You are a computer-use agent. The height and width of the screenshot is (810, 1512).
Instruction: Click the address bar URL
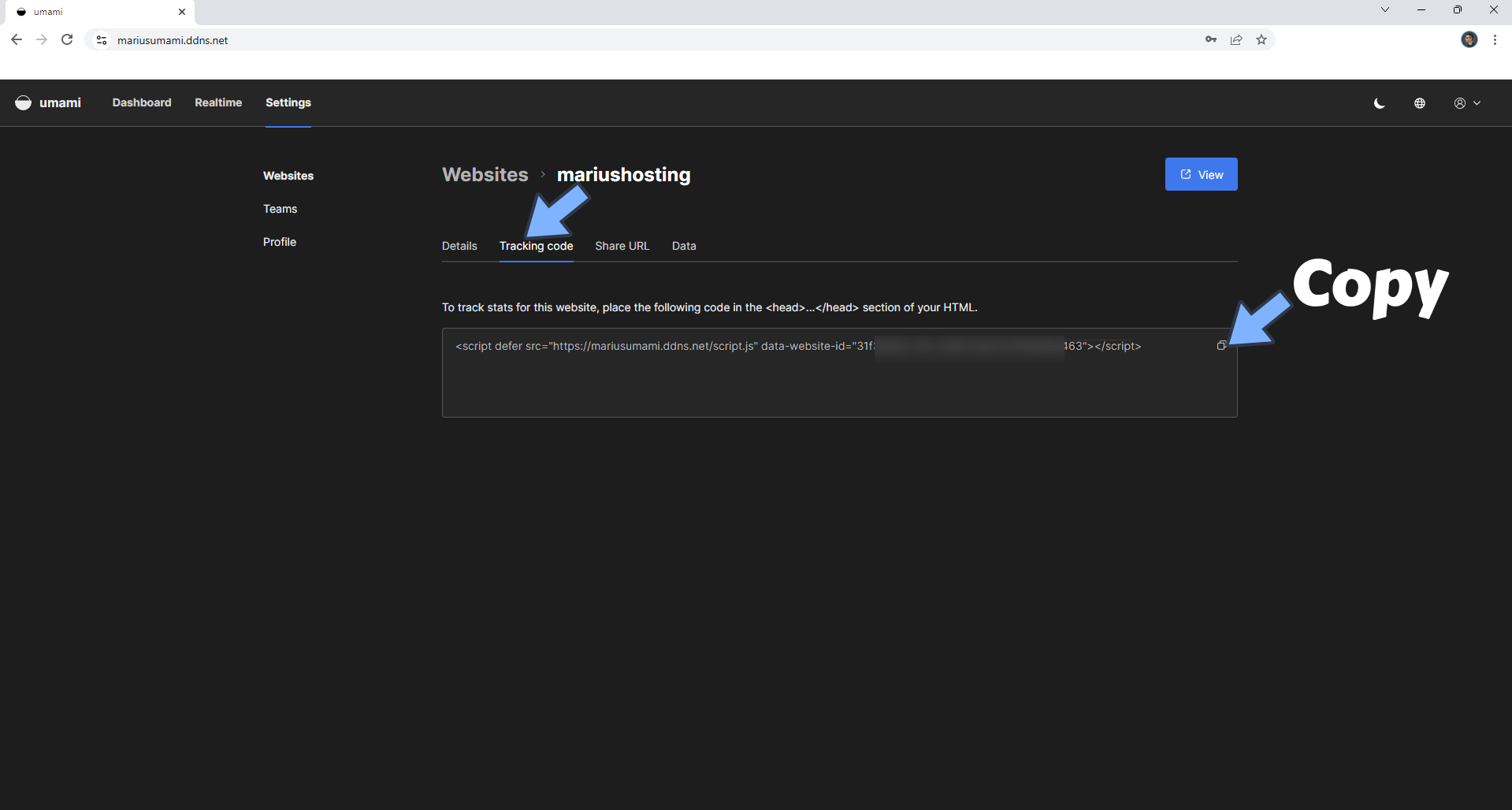173,40
